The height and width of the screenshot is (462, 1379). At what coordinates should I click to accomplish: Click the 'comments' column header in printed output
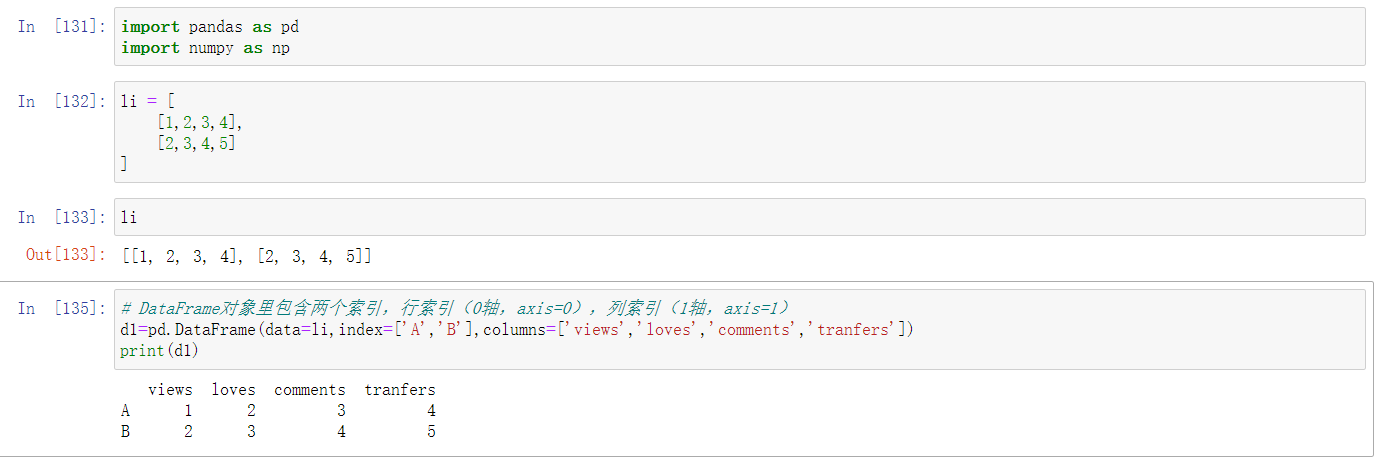click(309, 390)
